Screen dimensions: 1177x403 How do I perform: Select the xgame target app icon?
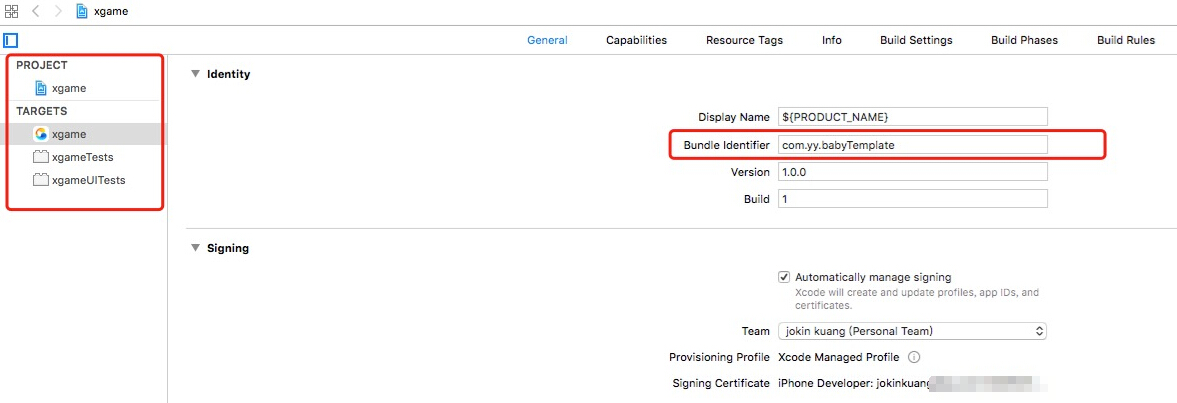(x=41, y=134)
